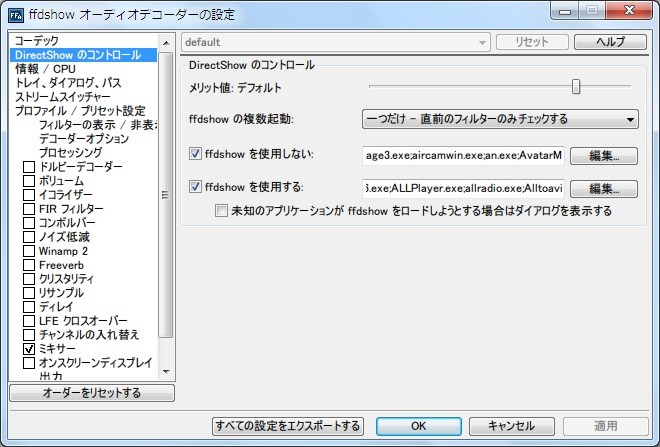Click 編集 button for 使用しない list
Viewport: 660px width, 447px height.
tap(604, 156)
